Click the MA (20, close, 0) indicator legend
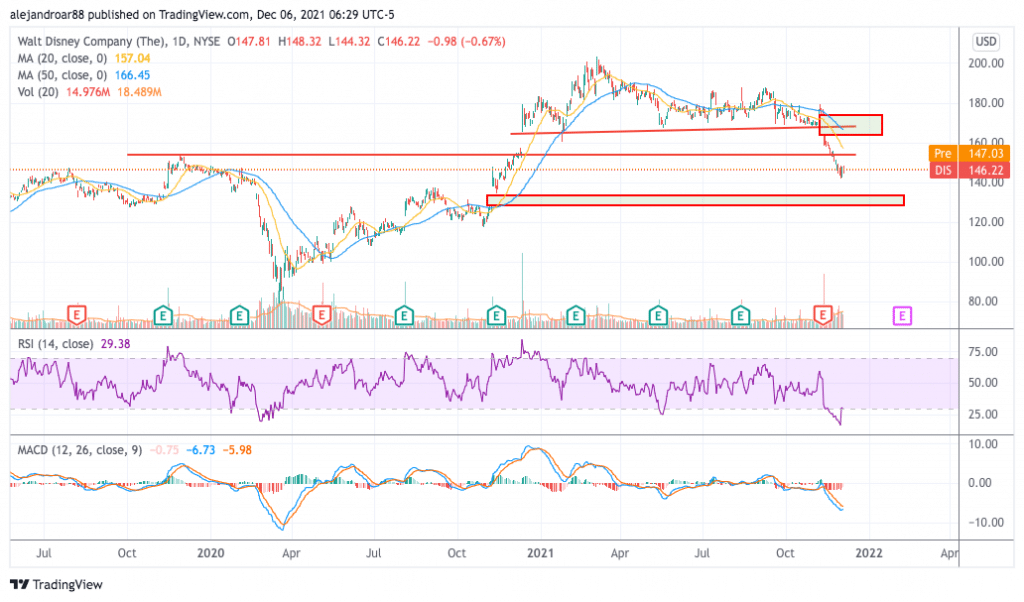 (x=62, y=58)
